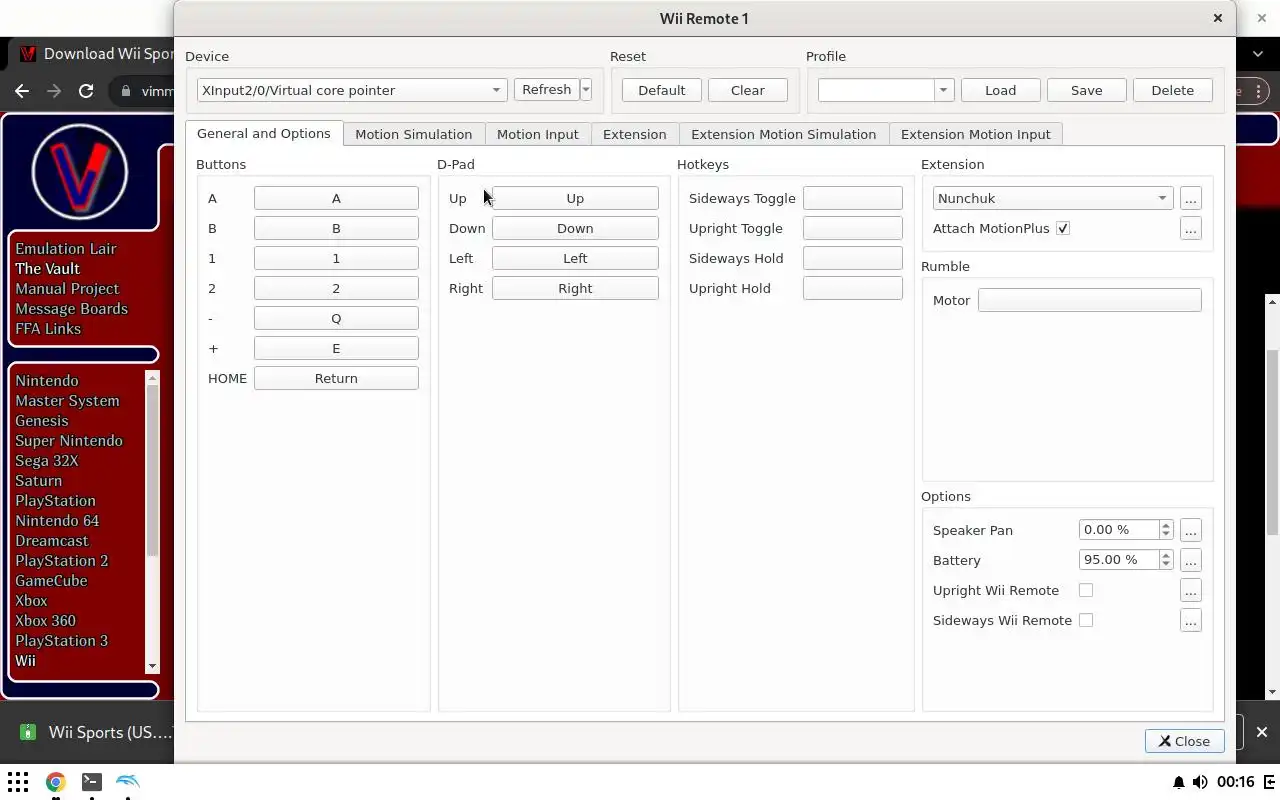Viewport: 1280px width, 800px height.
Task: Remap the D-Pad Up binding
Action: [x=575, y=198]
